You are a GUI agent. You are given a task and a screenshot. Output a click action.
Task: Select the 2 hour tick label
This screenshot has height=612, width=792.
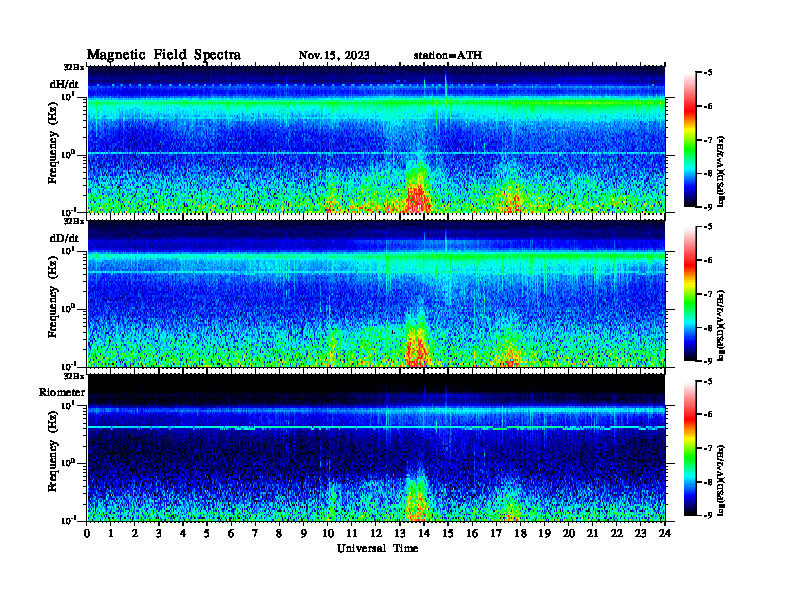tap(135, 534)
